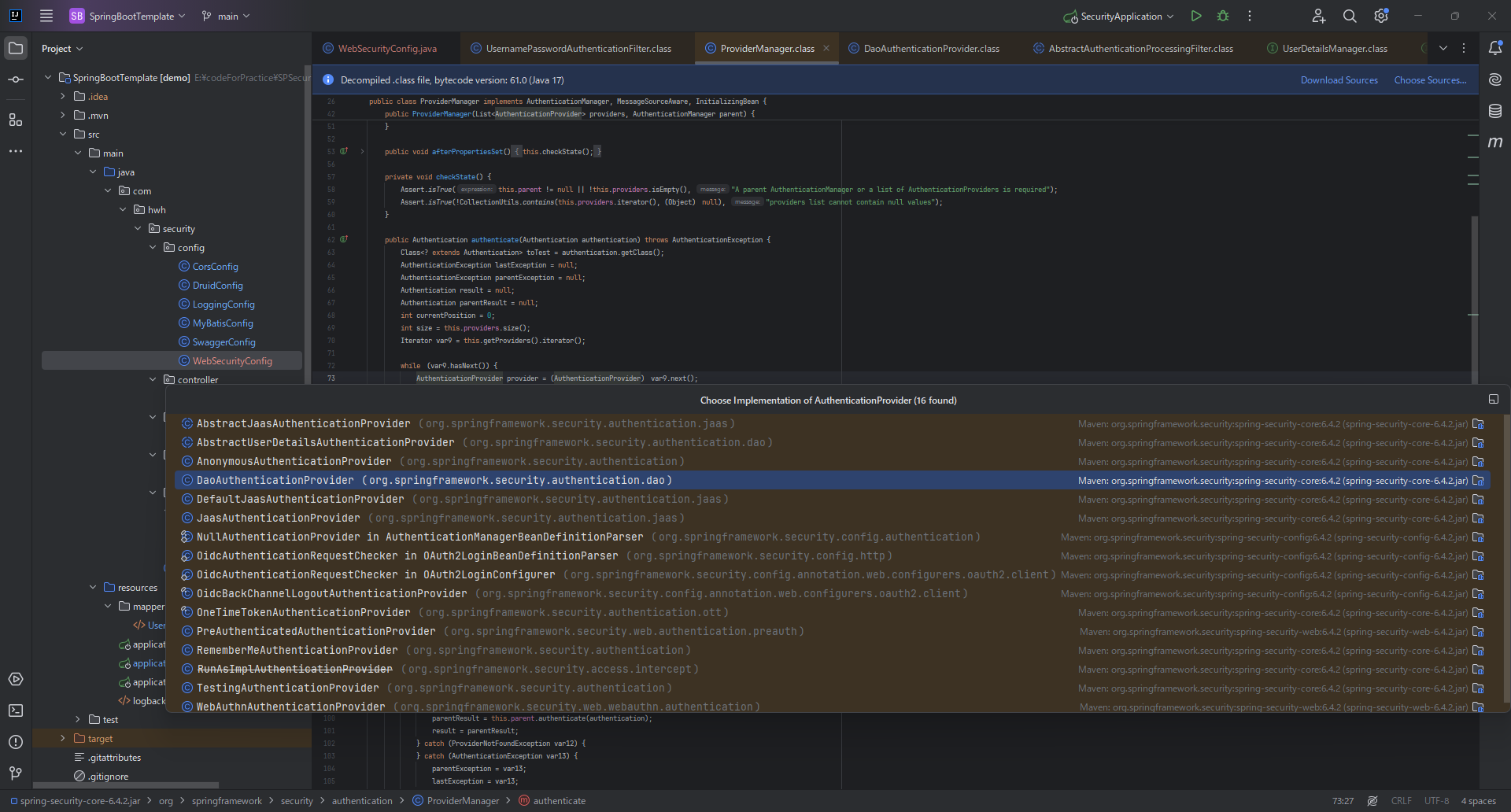Viewport: 1511px width, 812px height.
Task: Open Code With Me user icon
Action: [x=1319, y=16]
